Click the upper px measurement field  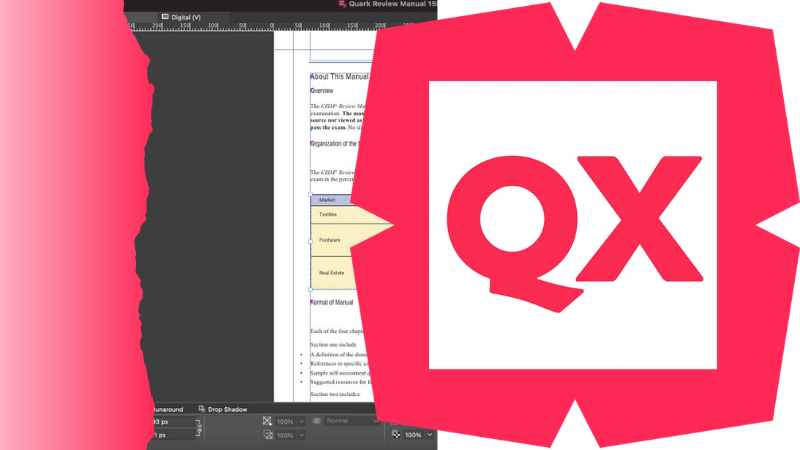pos(173,422)
